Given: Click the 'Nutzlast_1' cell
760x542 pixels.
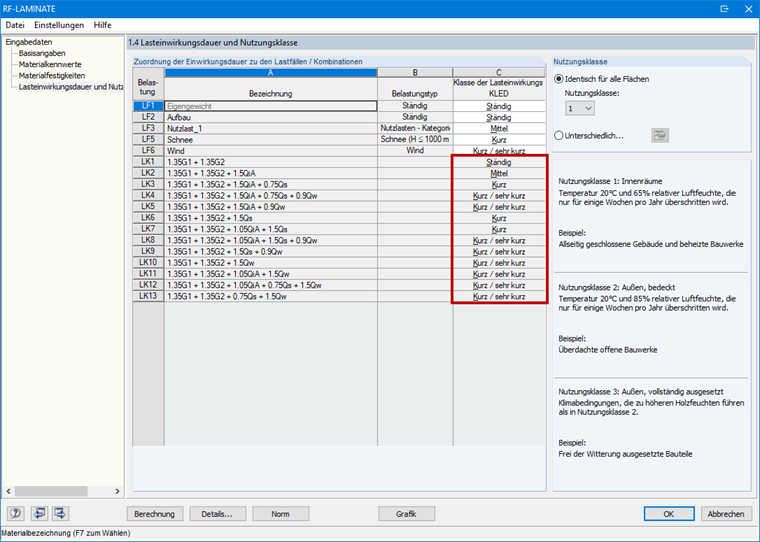Looking at the screenshot, I should 270,128.
